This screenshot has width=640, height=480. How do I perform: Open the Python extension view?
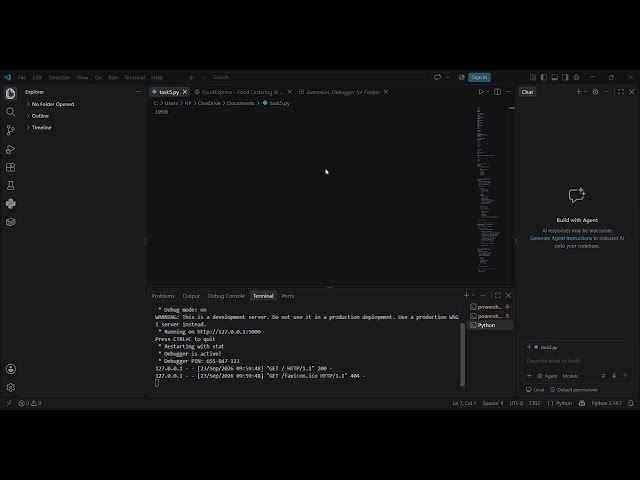click(x=11, y=204)
